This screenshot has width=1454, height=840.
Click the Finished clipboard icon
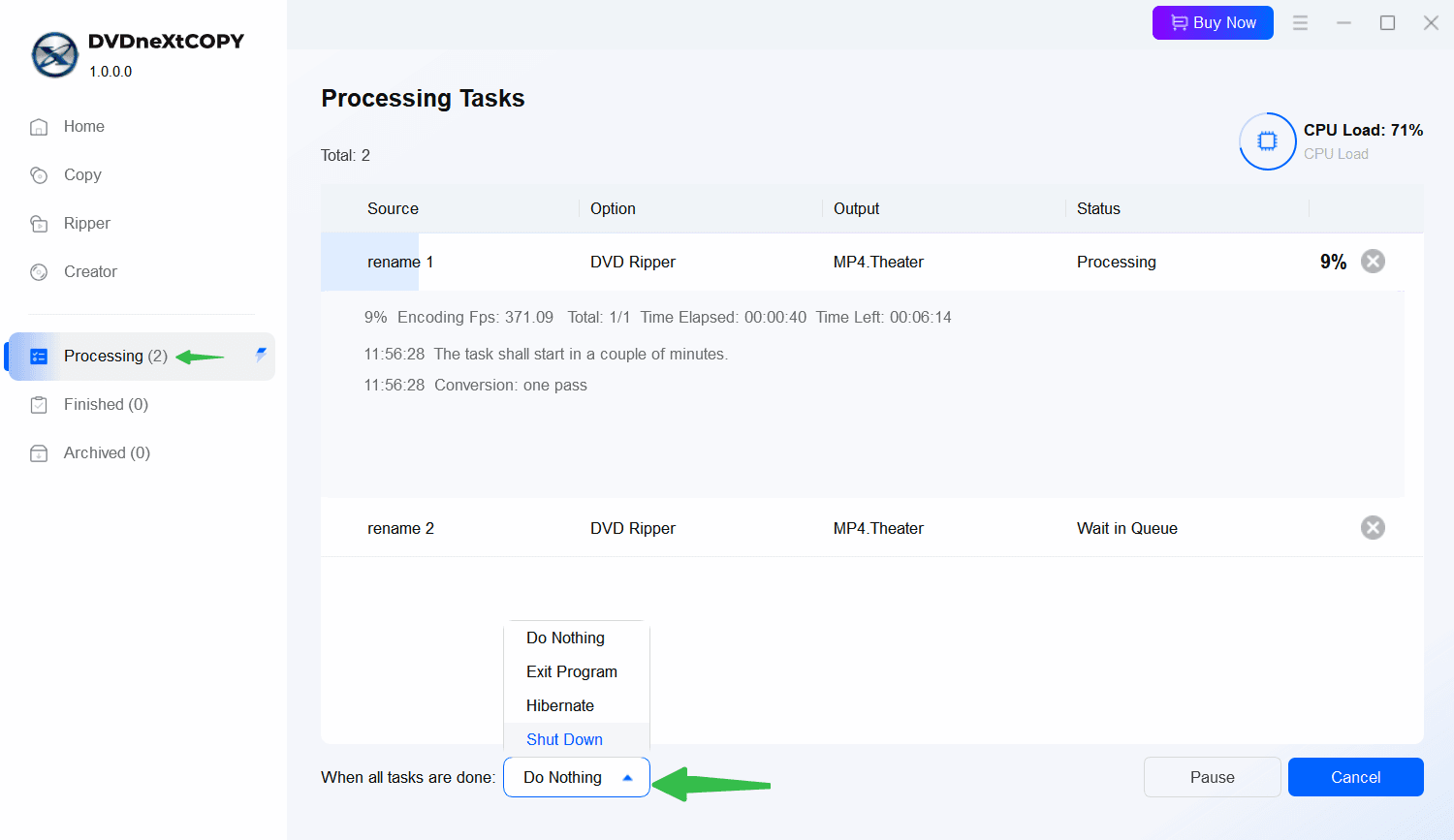[39, 405]
